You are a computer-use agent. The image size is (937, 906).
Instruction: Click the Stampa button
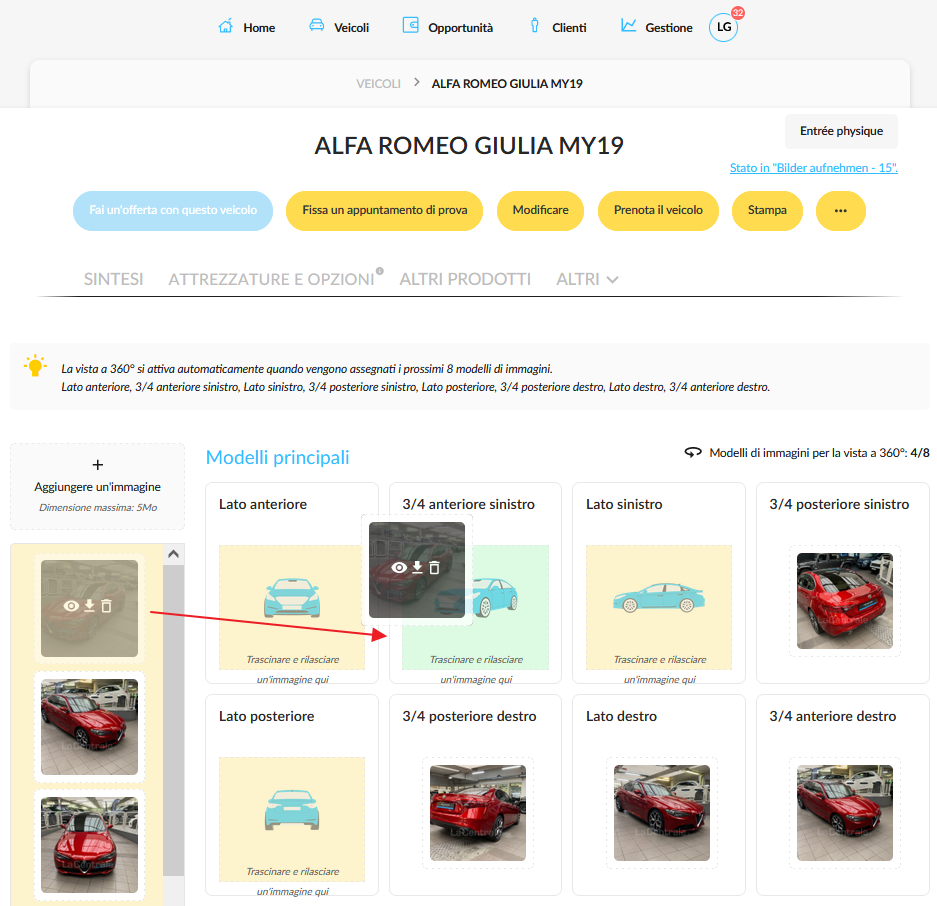tap(767, 210)
